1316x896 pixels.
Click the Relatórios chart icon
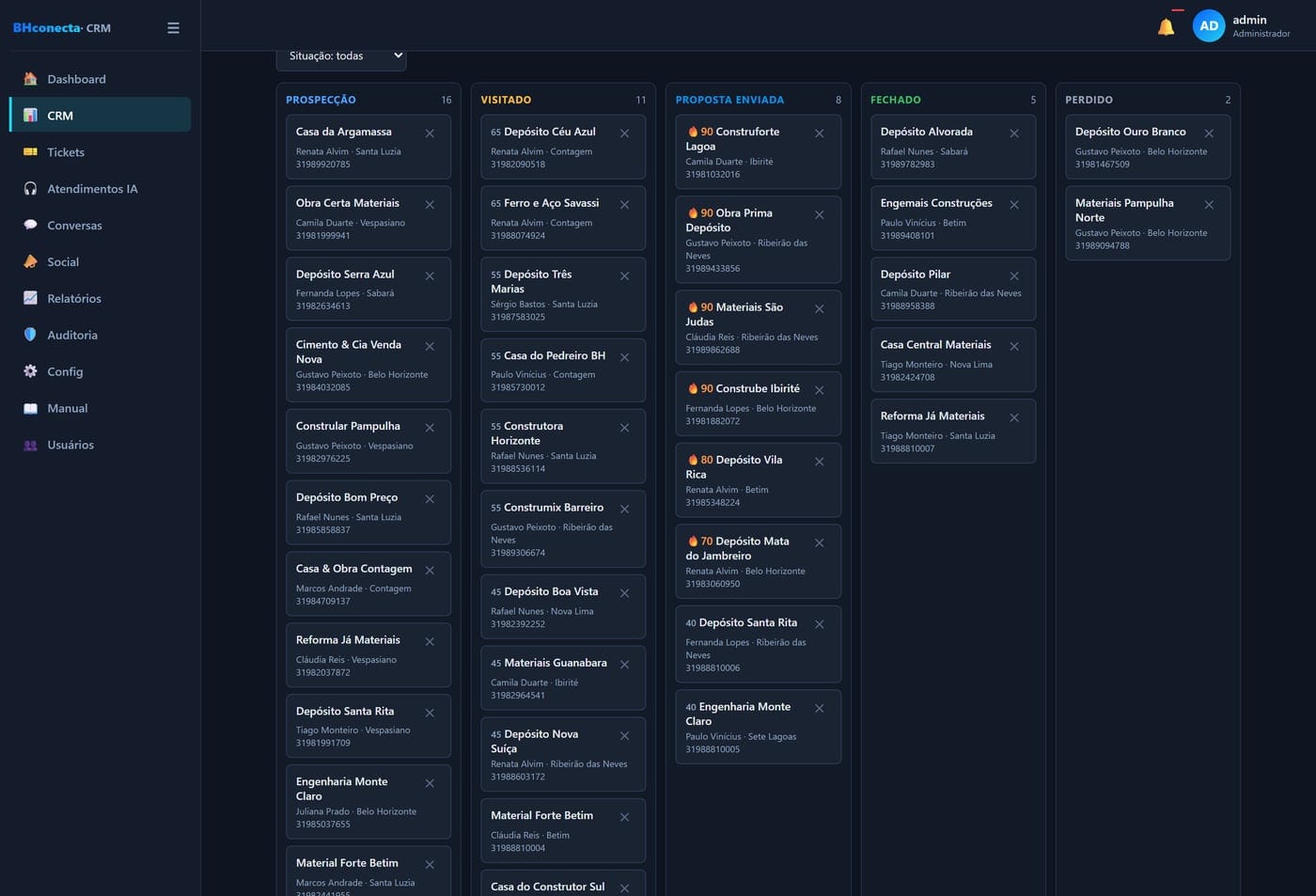tap(30, 298)
